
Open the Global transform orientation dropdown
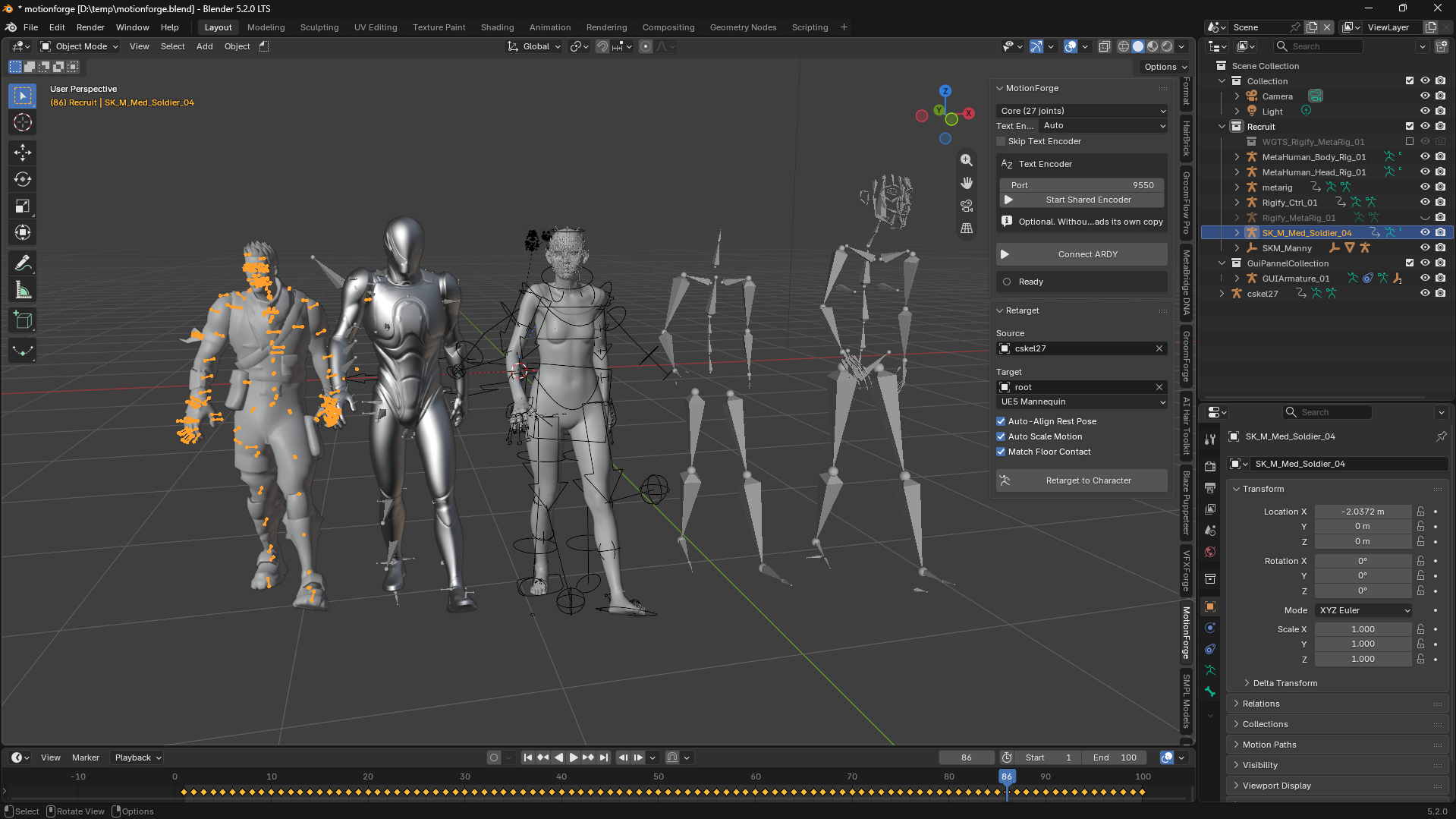click(534, 46)
